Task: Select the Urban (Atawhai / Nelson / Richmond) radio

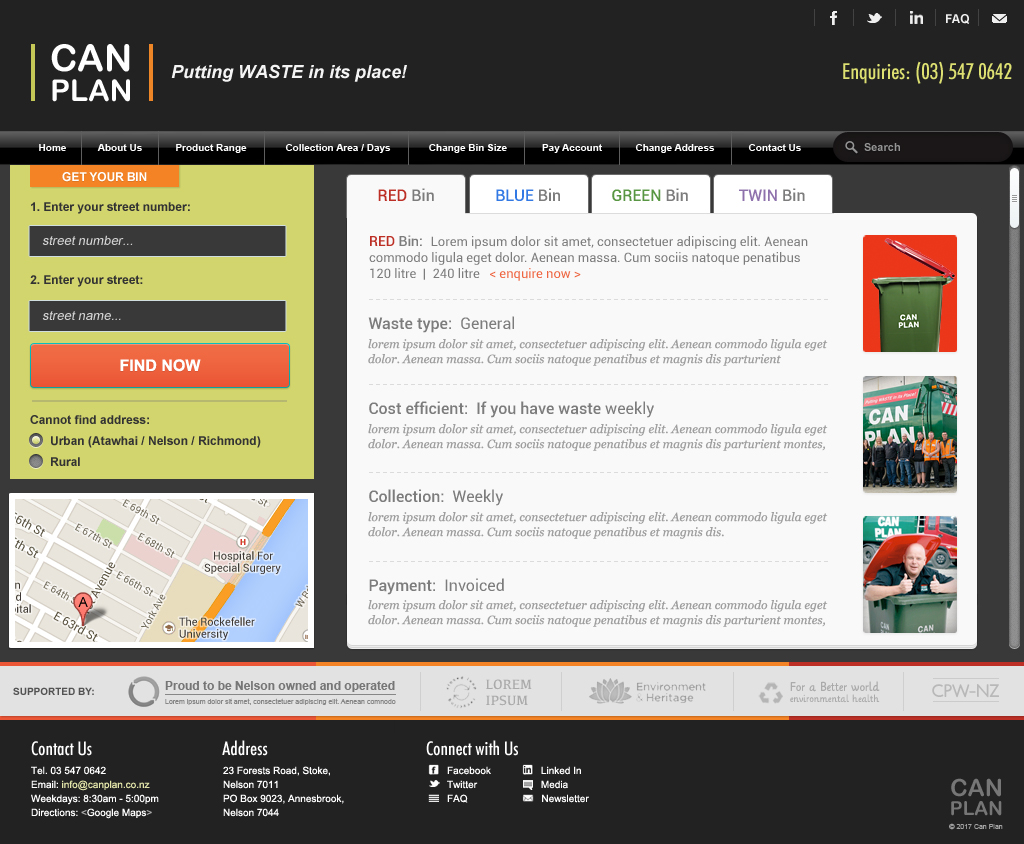Action: click(x=36, y=440)
